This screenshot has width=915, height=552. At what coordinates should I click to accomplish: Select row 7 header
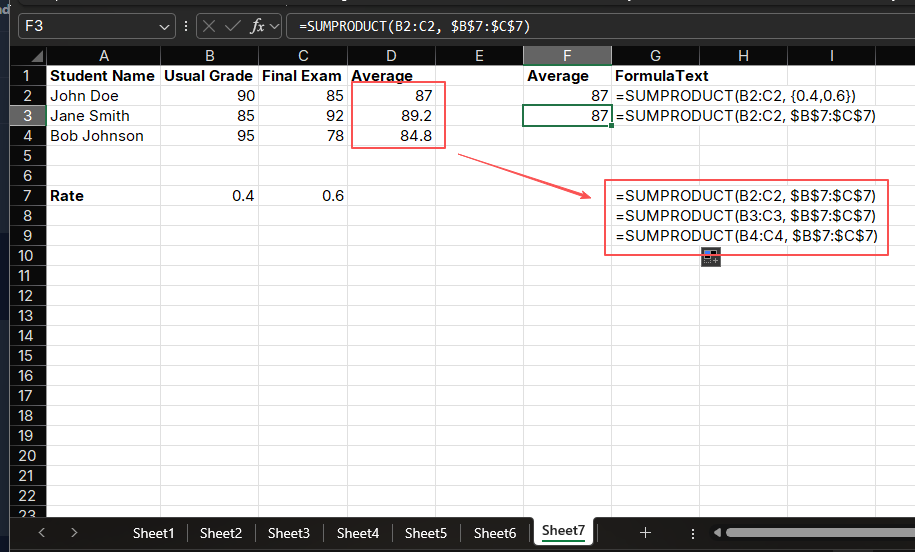pyautogui.click(x=27, y=195)
